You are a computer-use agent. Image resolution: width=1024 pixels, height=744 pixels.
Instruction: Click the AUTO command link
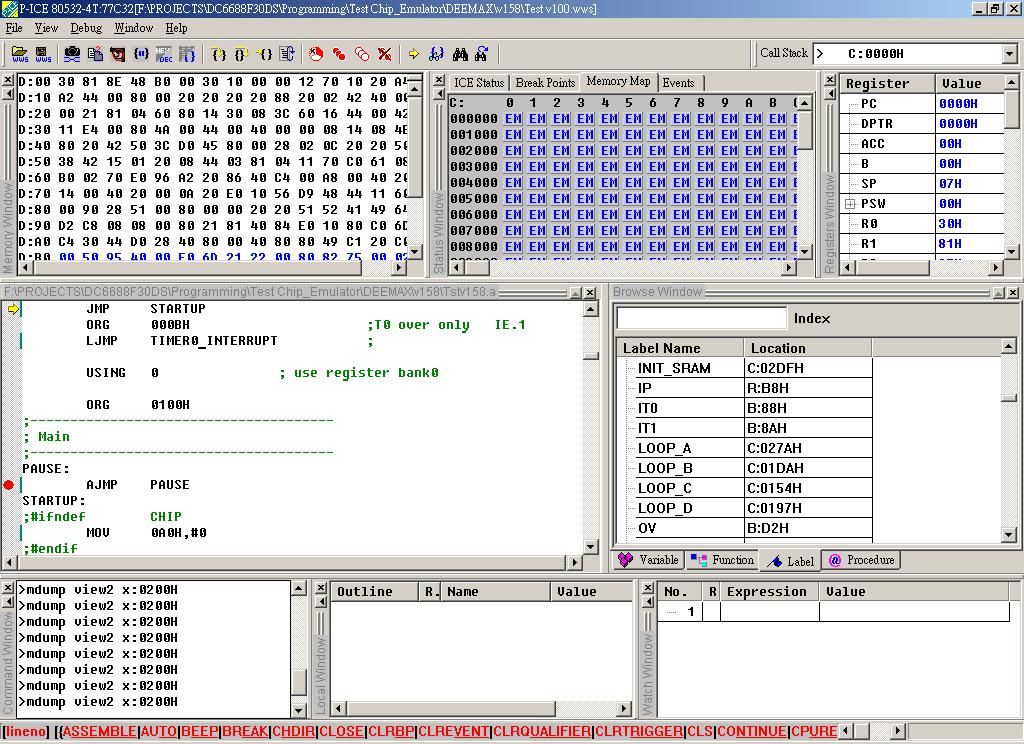[x=159, y=732]
